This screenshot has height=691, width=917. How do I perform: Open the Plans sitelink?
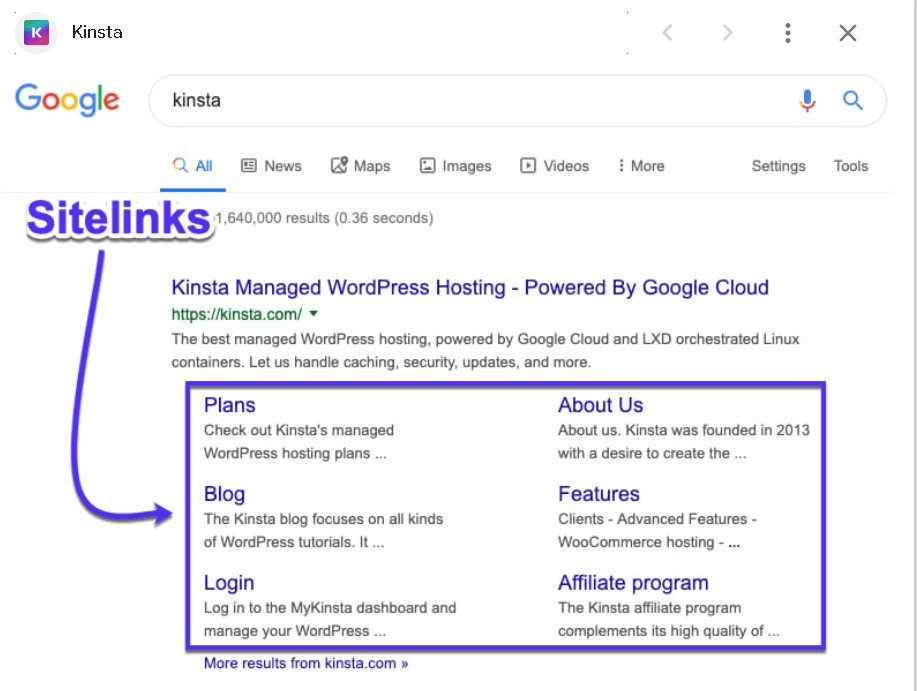(x=229, y=405)
